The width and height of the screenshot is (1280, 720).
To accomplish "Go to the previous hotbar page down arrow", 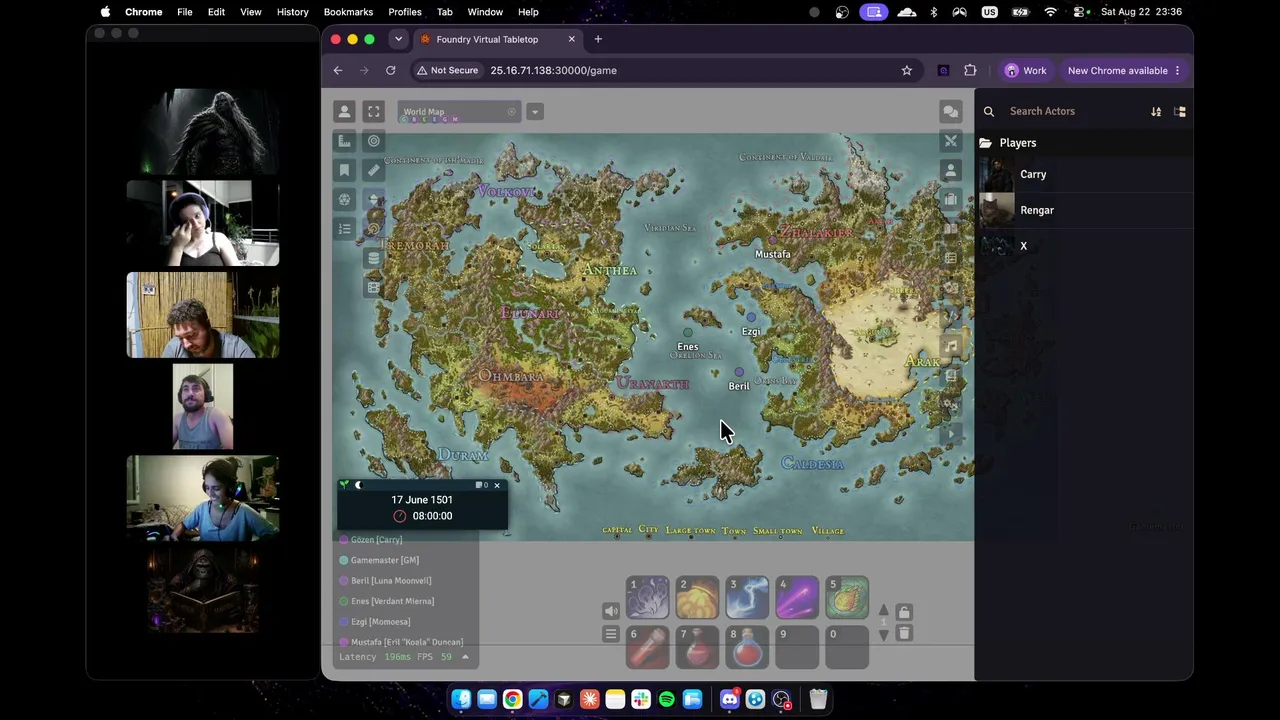I will (883, 635).
